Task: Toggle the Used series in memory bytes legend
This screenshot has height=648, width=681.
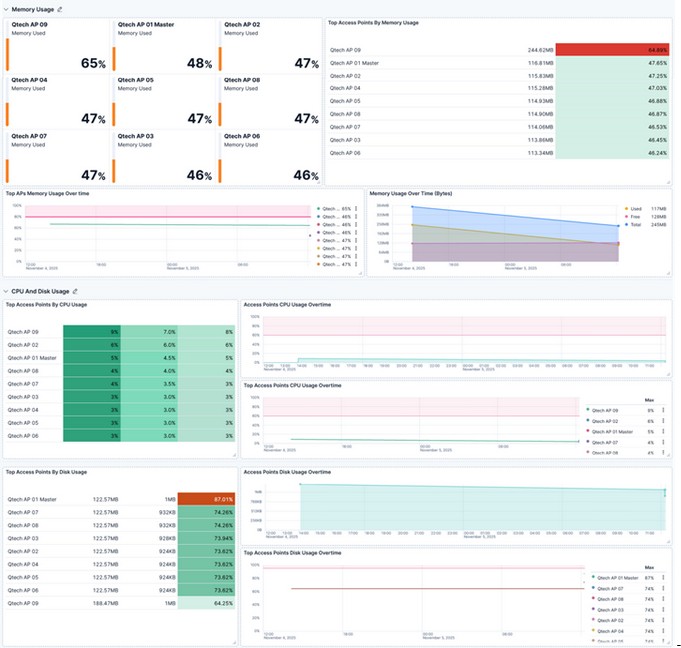Action: tap(636, 209)
